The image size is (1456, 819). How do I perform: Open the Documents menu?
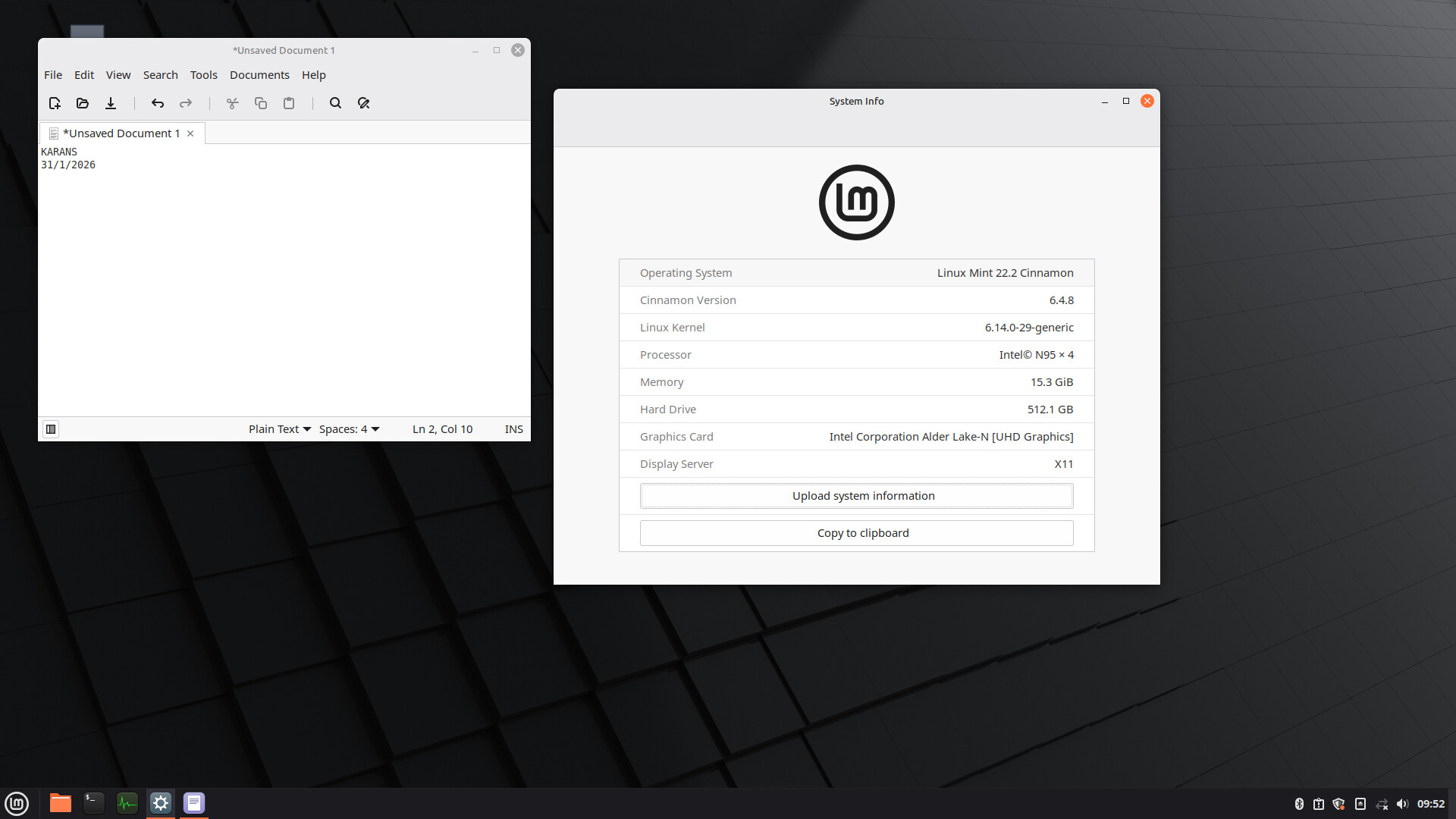pos(259,75)
